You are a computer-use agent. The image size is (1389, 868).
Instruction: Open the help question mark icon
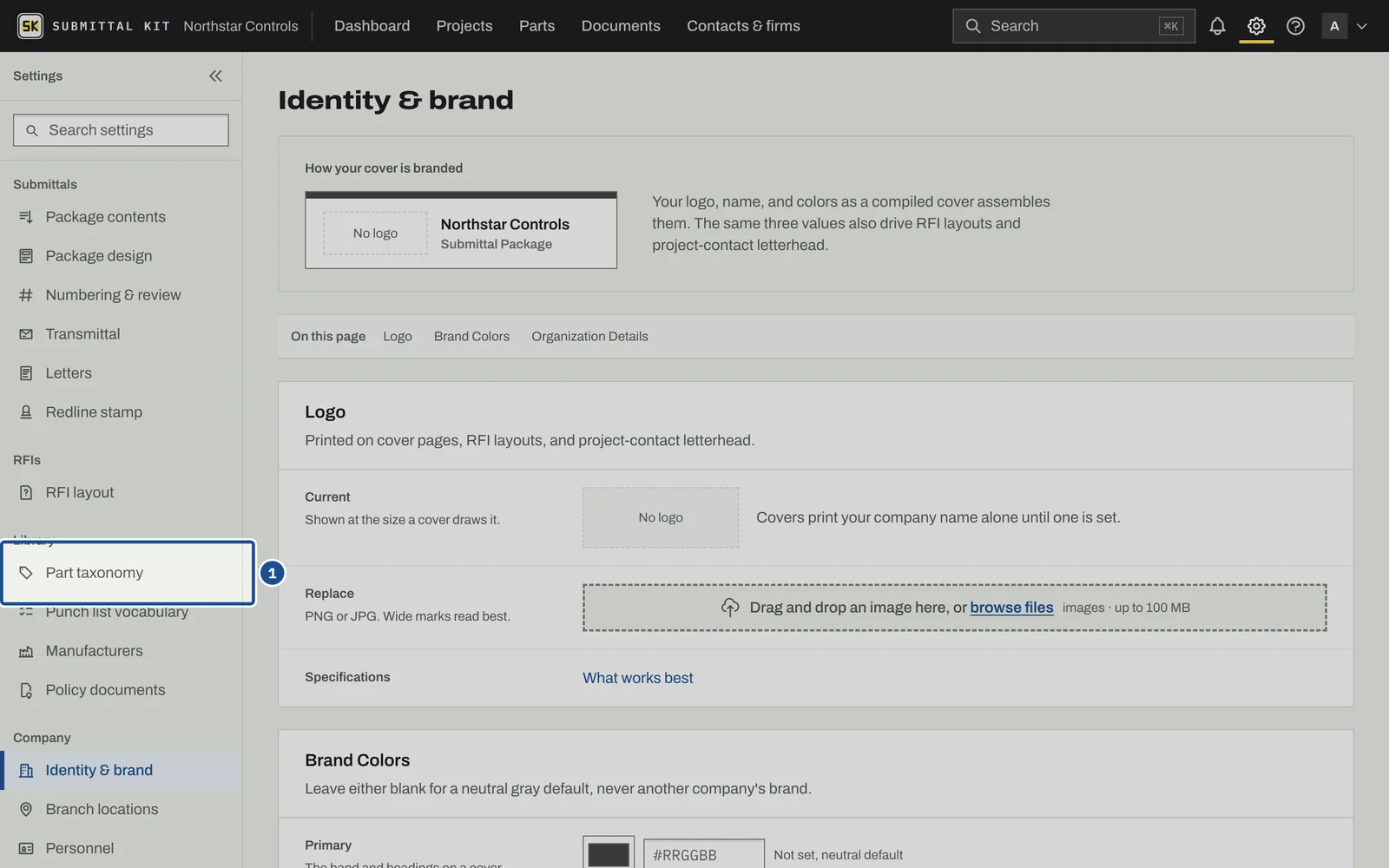point(1295,26)
